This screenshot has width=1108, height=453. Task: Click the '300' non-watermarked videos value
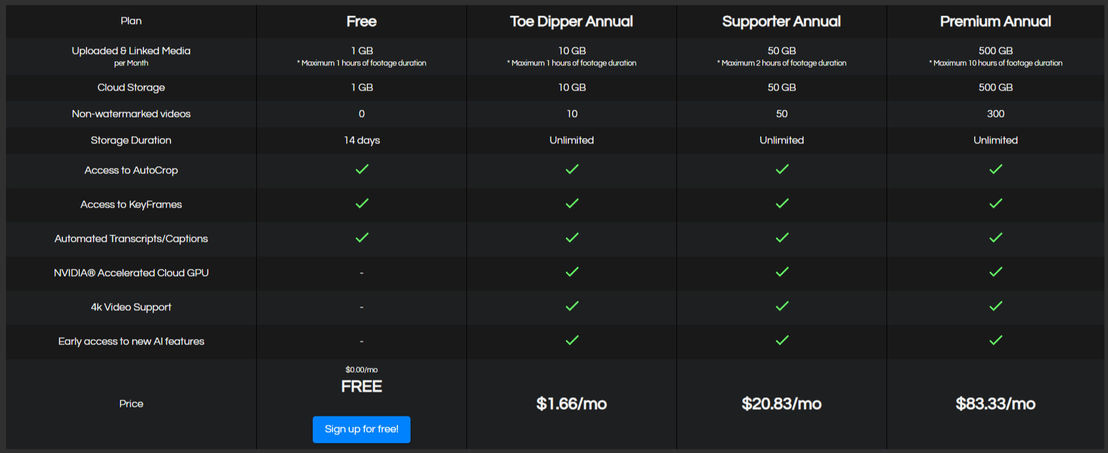(x=995, y=114)
